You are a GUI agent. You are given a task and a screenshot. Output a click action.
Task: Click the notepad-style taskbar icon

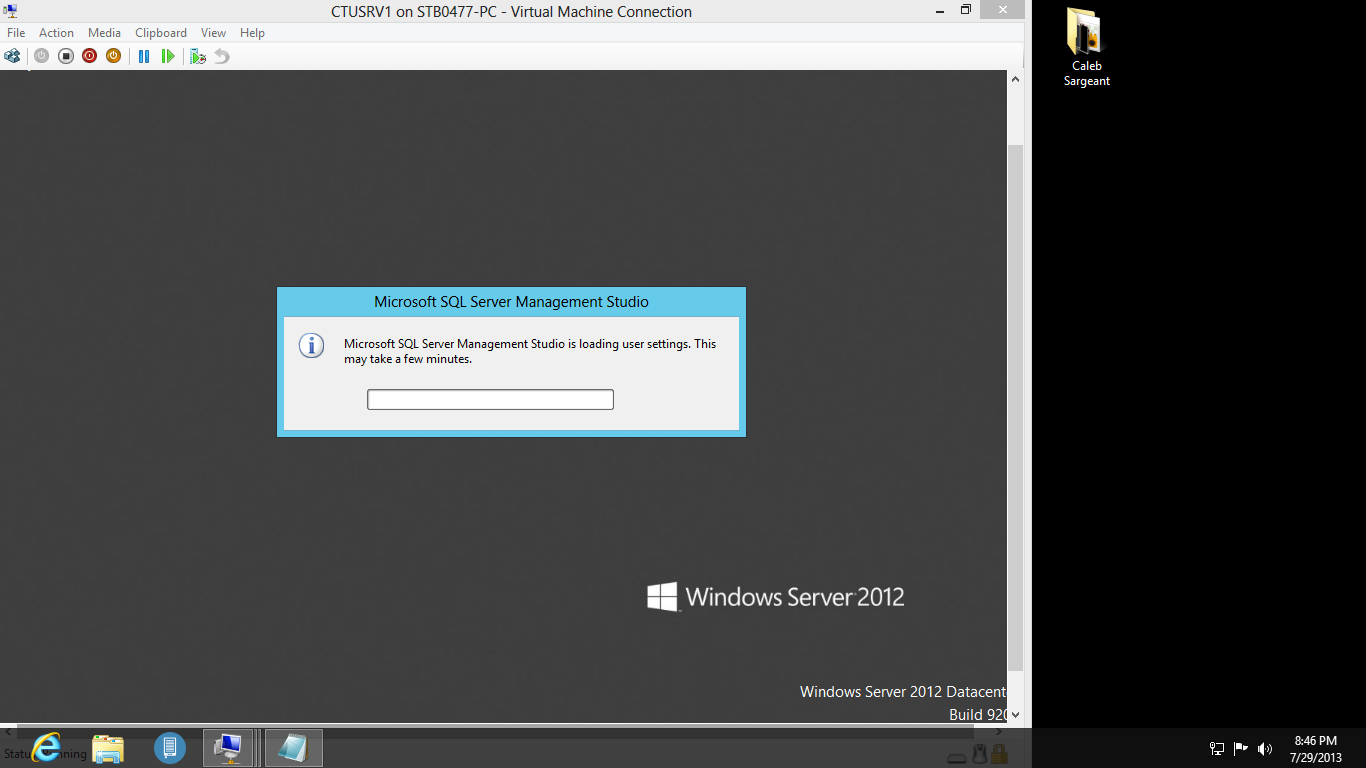[x=293, y=747]
